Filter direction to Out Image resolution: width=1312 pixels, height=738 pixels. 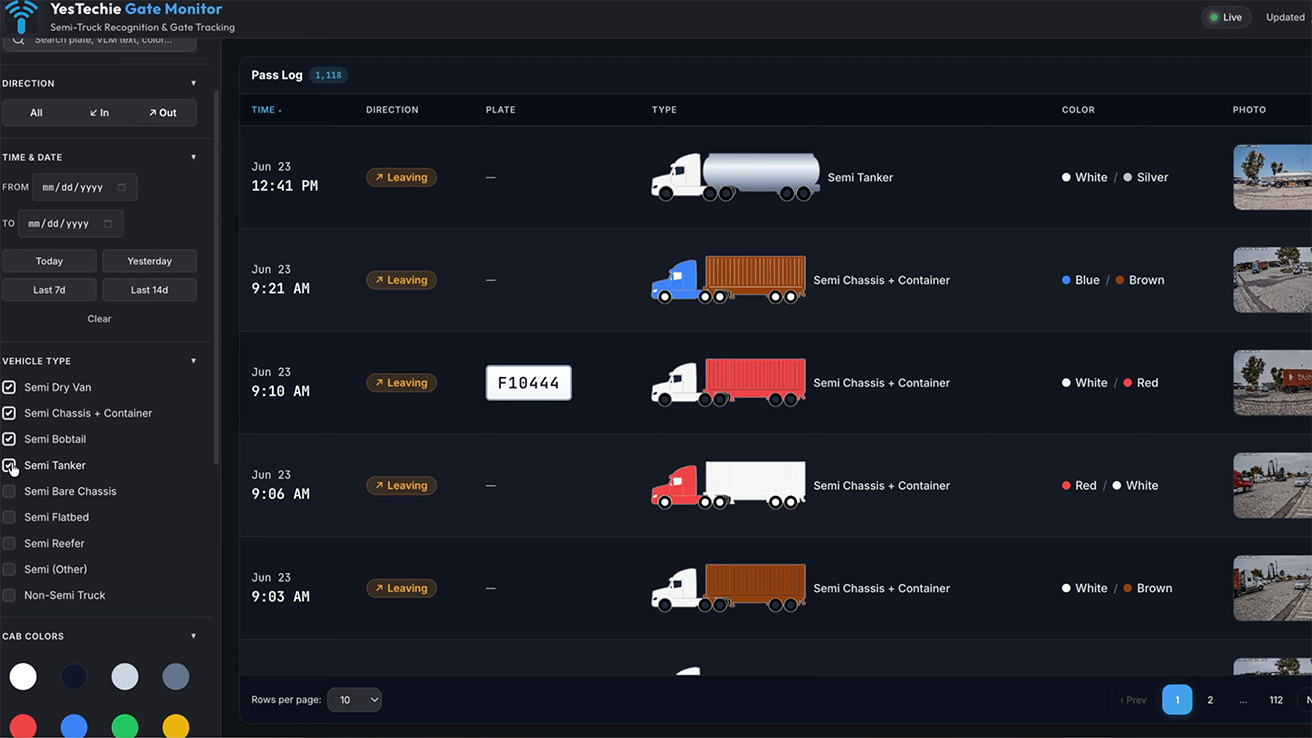[x=162, y=113]
